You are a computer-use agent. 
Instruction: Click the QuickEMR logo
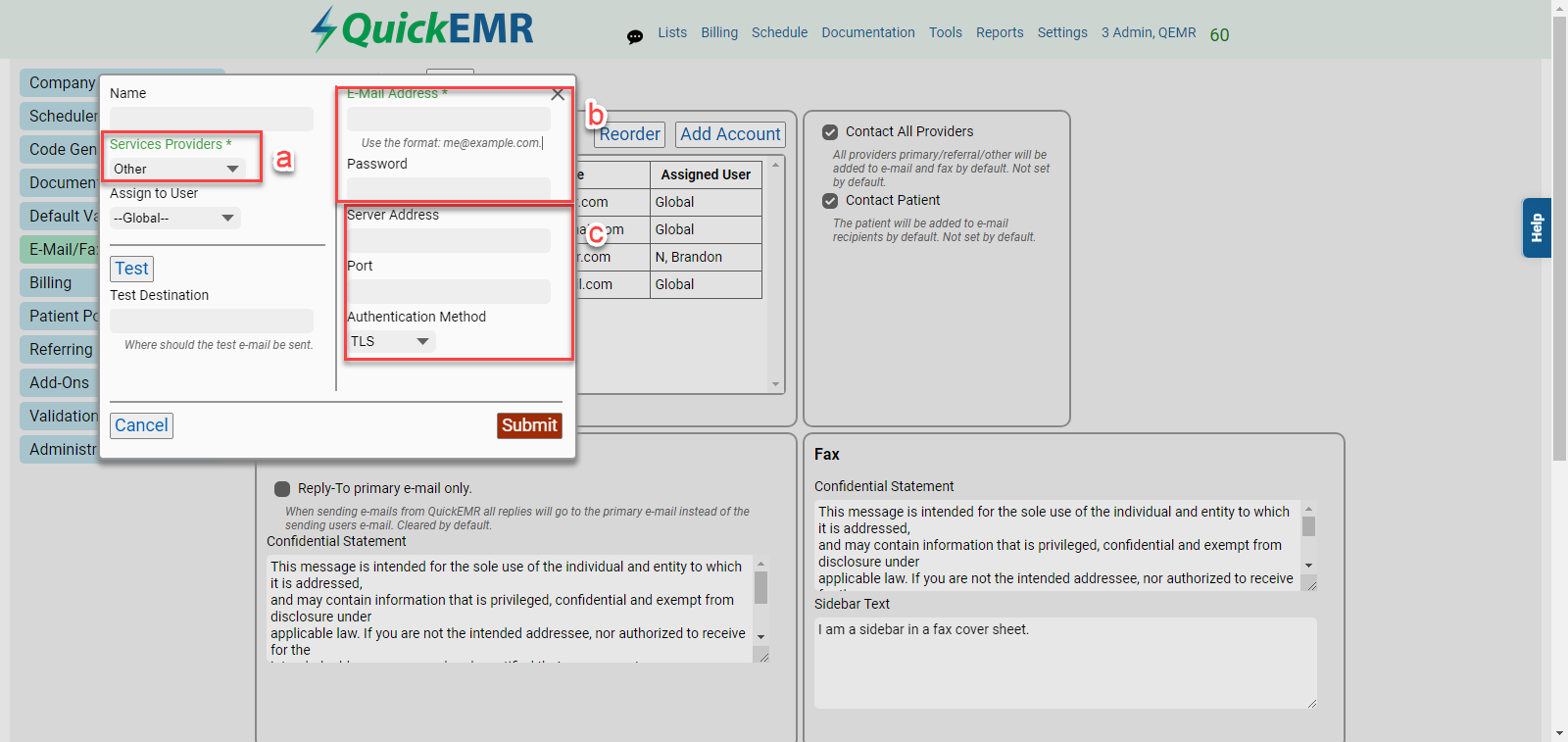coord(422,29)
